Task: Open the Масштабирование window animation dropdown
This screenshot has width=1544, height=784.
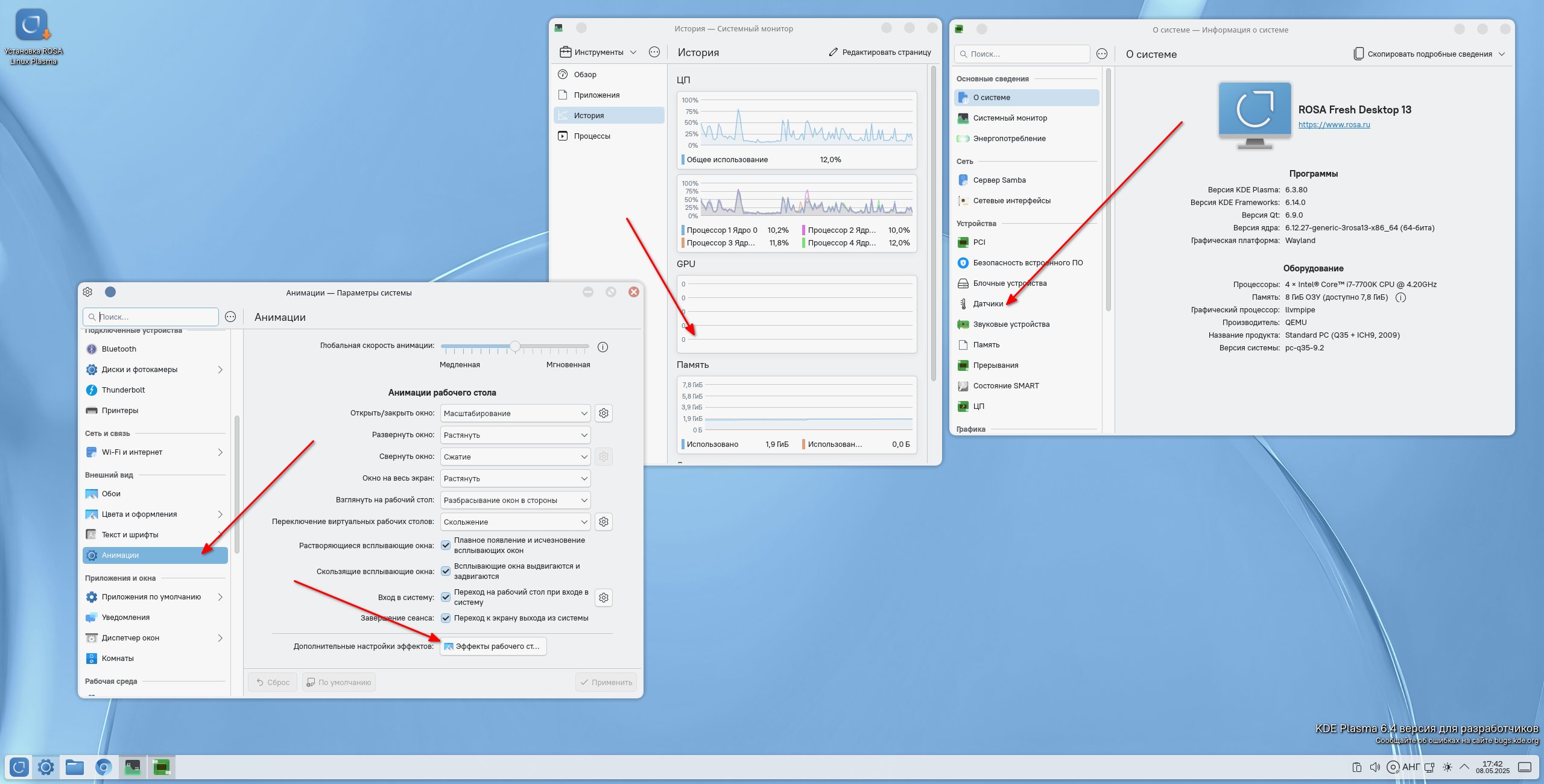Action: point(515,413)
